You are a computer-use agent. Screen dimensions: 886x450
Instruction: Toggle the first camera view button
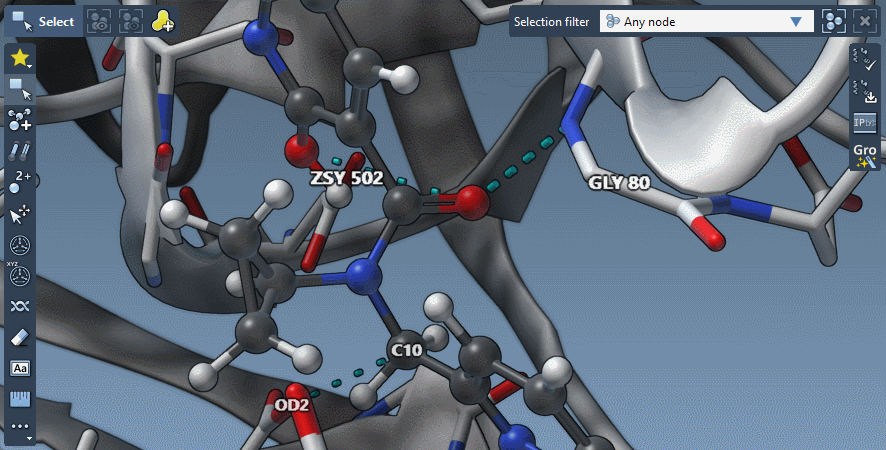point(98,21)
